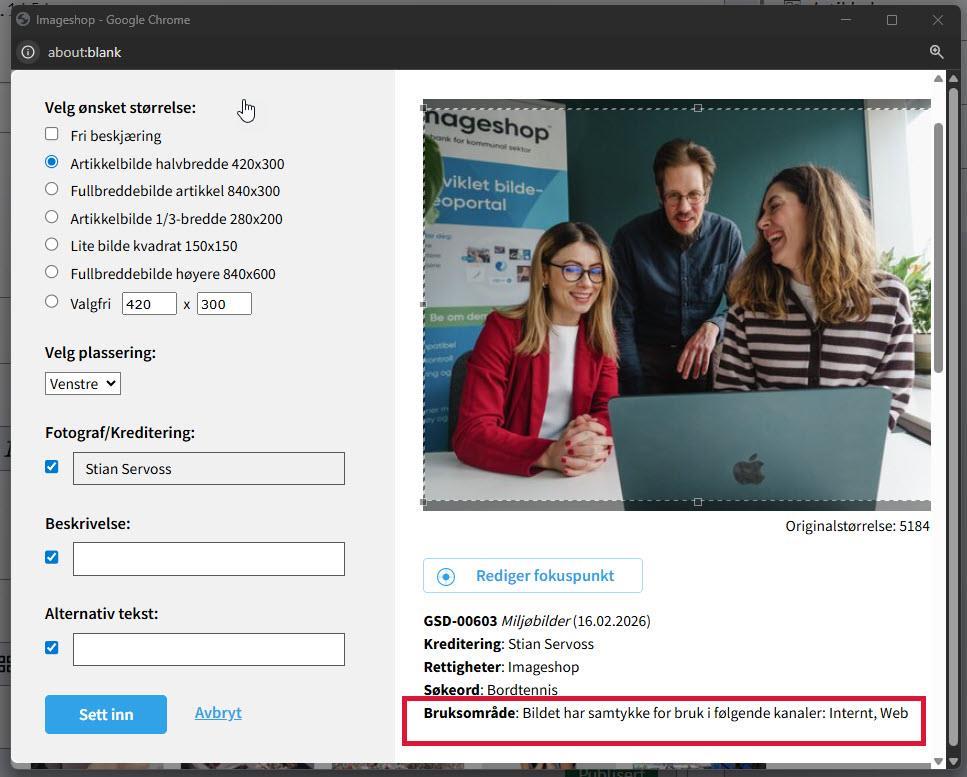
Task: Select Fullbreddebilde artikkel 840x300 option
Action: 52,189
